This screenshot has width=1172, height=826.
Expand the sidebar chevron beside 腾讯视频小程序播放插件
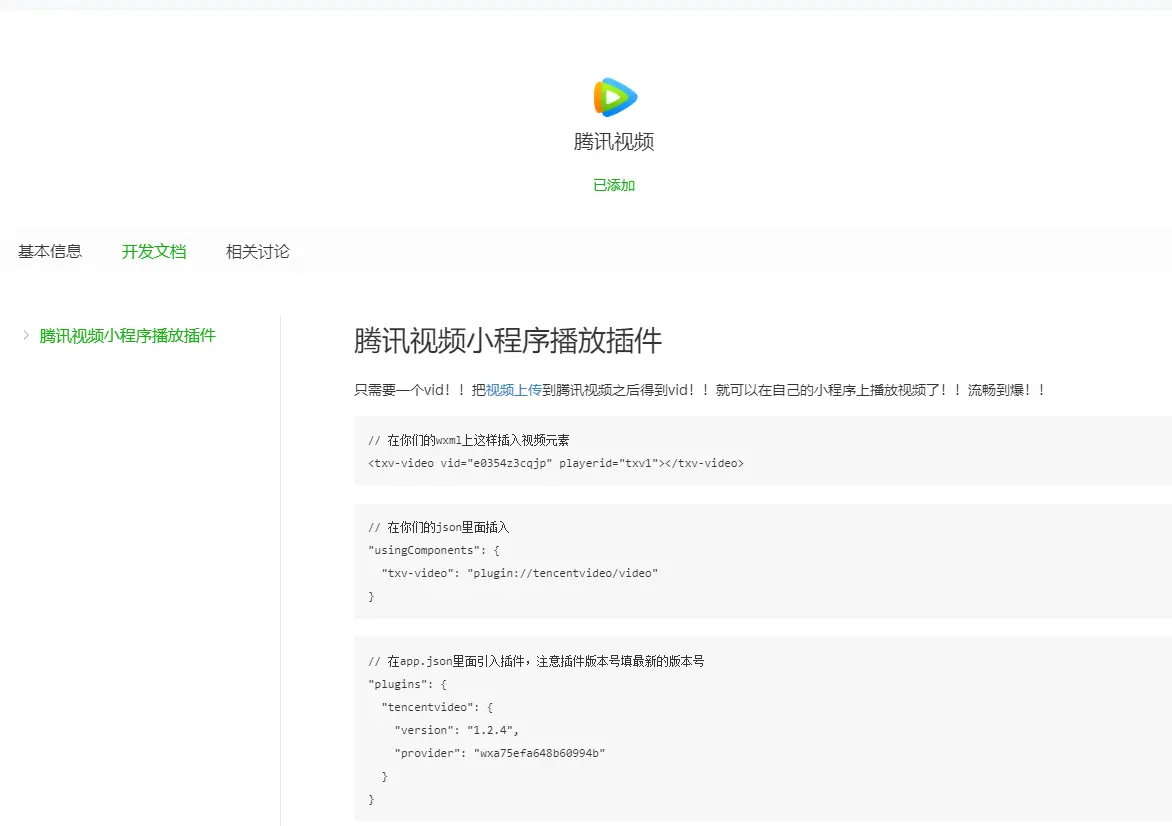coord(26,335)
